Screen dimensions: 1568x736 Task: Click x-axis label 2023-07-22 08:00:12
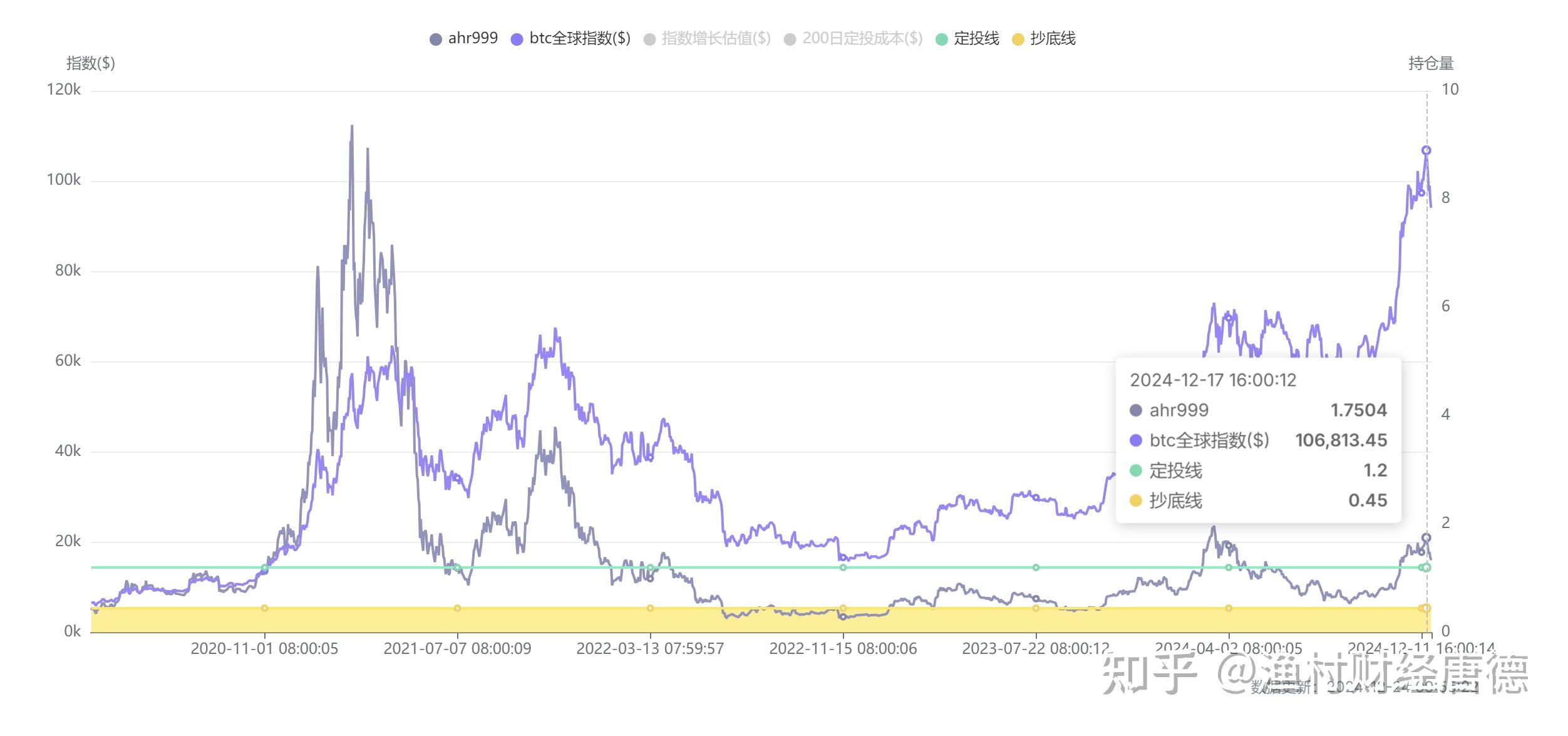click(1036, 648)
